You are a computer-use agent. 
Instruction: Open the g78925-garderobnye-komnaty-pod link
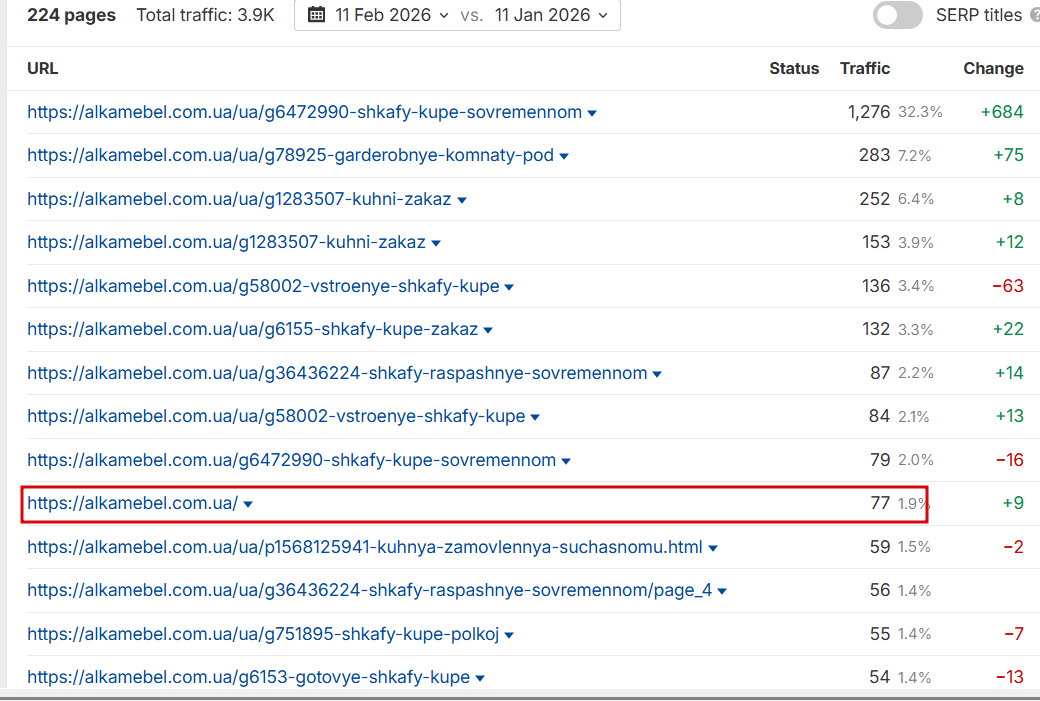pos(290,155)
